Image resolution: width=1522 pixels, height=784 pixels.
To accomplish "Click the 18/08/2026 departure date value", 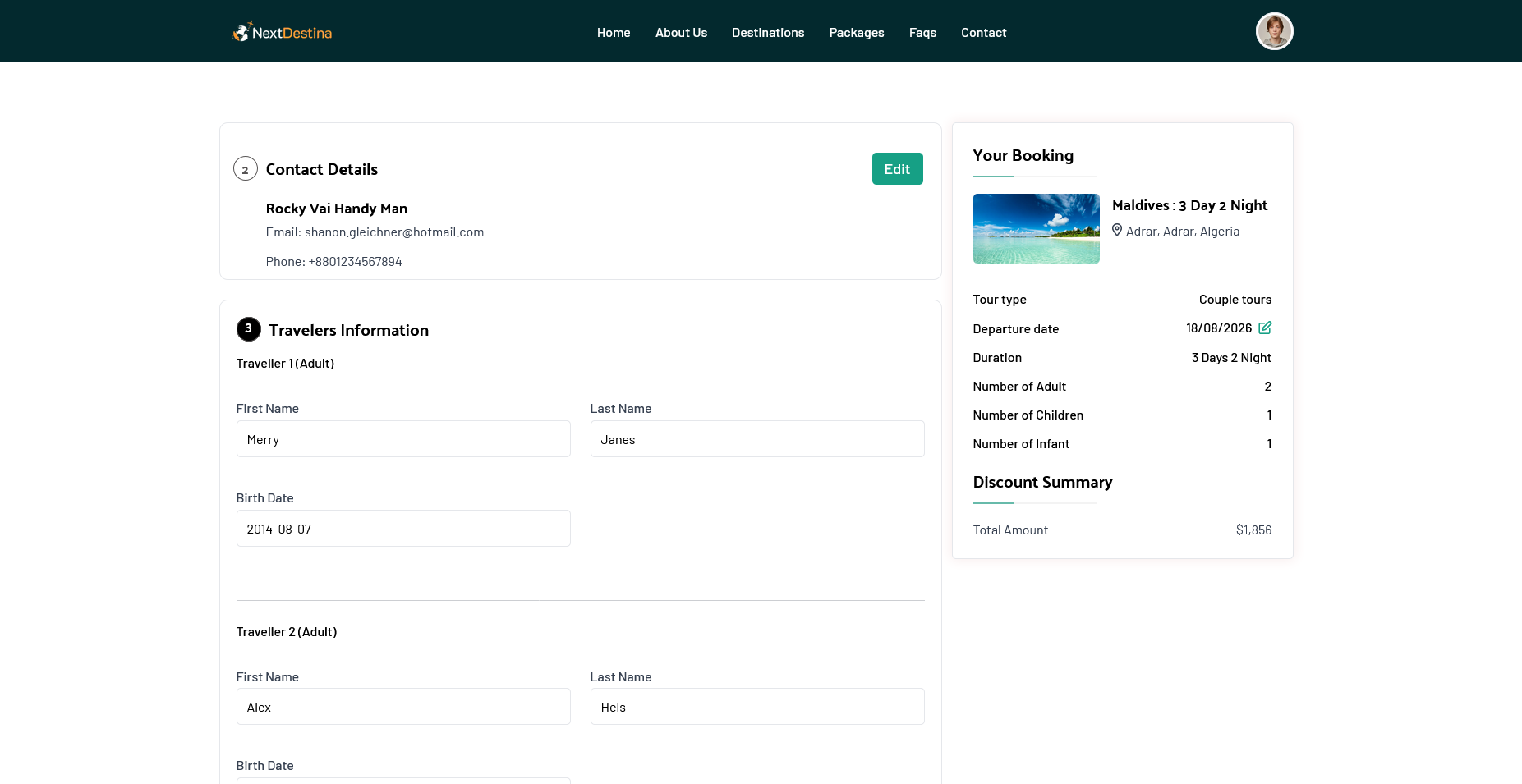I will [1219, 328].
